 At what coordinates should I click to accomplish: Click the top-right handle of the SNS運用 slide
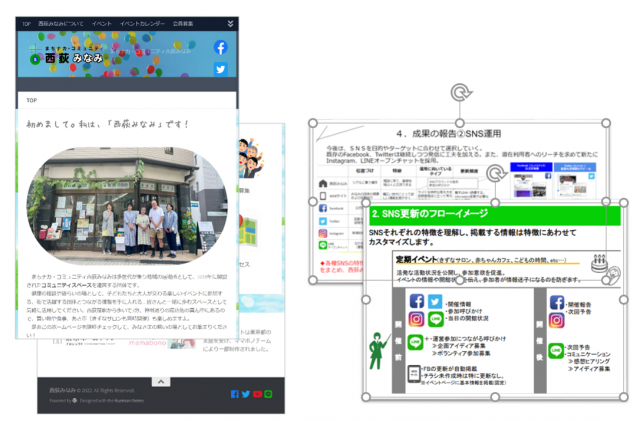coord(606,123)
